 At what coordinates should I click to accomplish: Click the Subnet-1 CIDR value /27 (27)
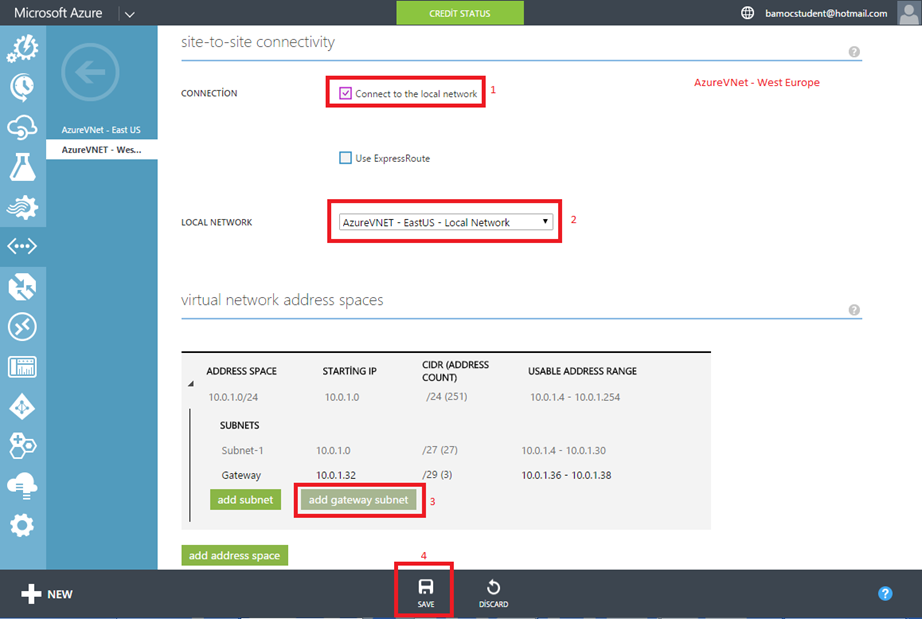click(x=439, y=450)
